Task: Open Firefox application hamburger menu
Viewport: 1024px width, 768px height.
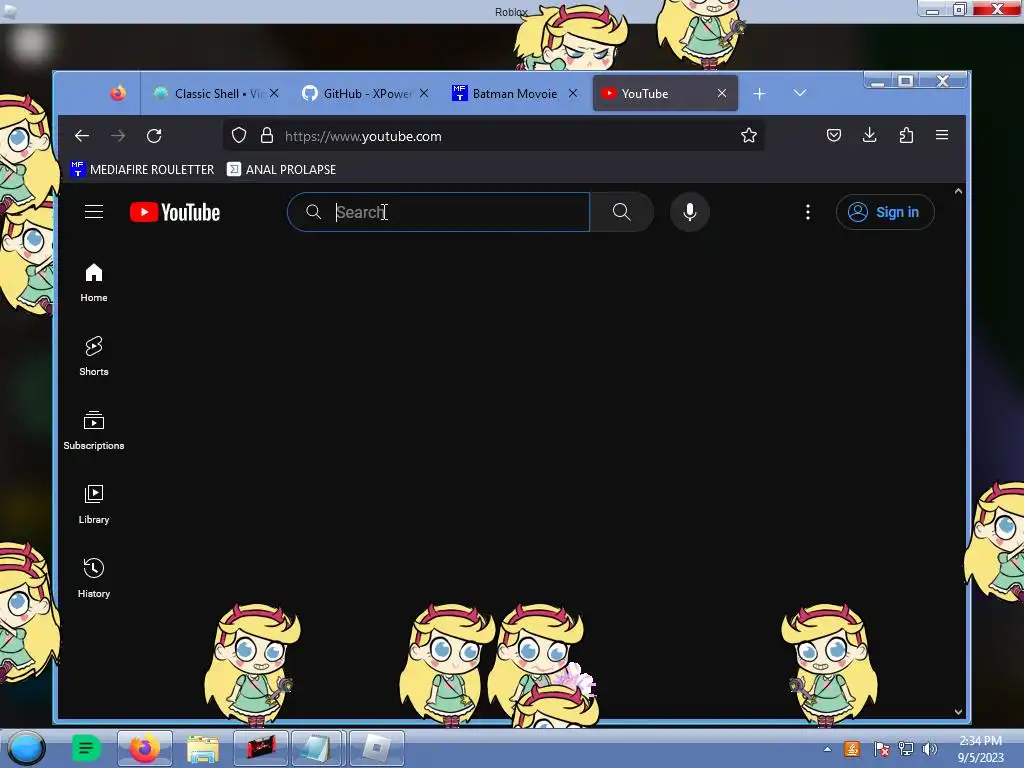Action: pos(942,135)
